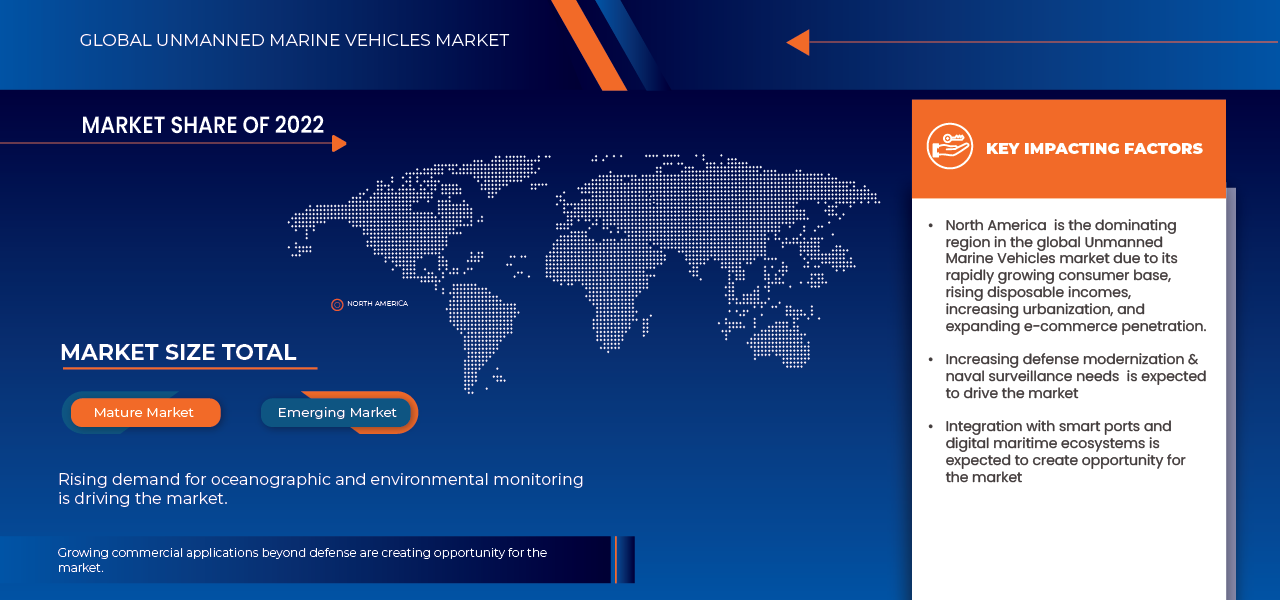The height and width of the screenshot is (600, 1280).
Task: Expand the bottom opportunity banner
Action: click(330, 559)
